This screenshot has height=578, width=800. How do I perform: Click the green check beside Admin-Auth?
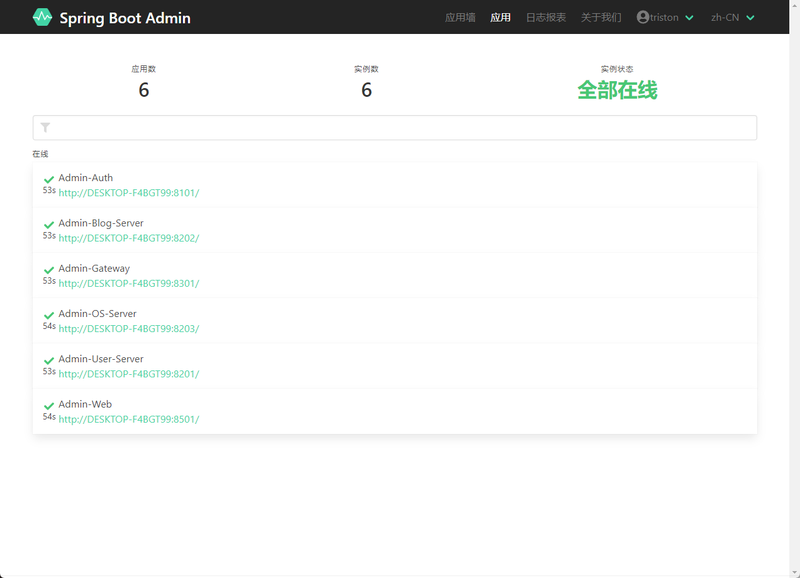pos(49,179)
